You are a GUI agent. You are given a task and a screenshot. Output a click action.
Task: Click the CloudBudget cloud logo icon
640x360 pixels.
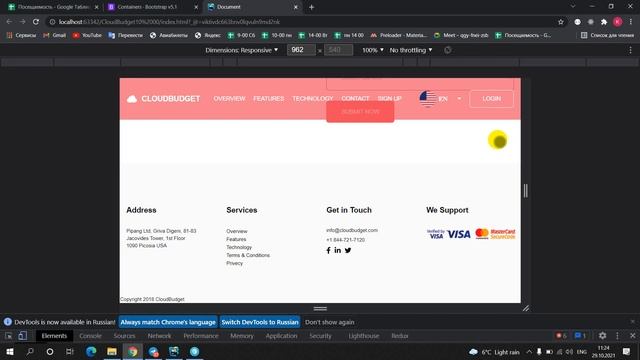(x=132, y=99)
